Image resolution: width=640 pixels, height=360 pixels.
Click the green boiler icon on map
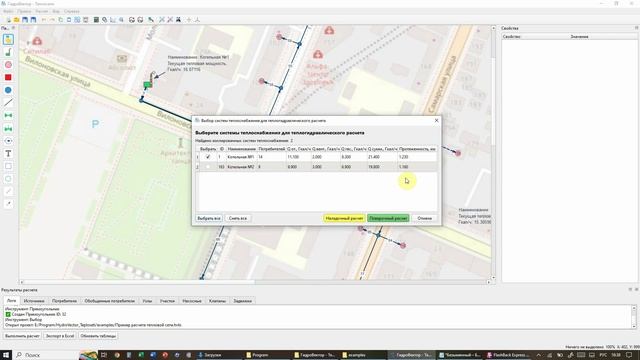pyautogui.click(x=147, y=84)
